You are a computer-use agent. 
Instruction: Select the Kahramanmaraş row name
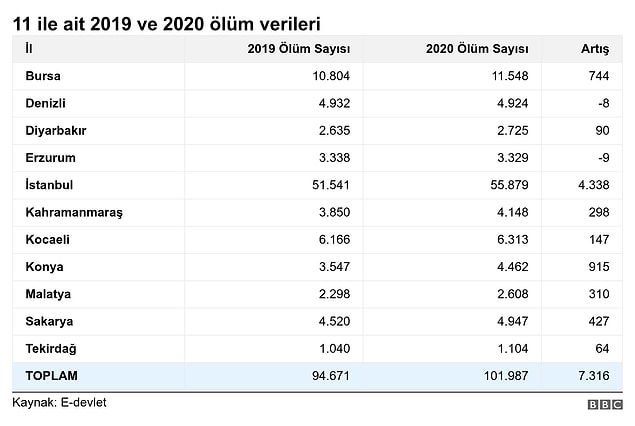click(74, 212)
